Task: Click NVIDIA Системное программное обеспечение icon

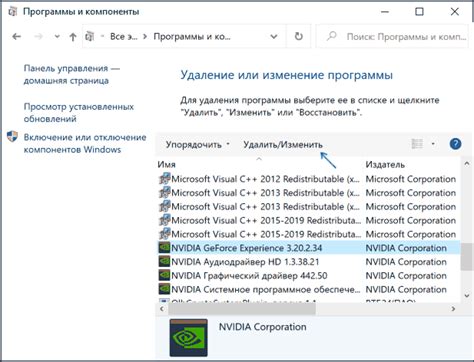Action: point(164,289)
